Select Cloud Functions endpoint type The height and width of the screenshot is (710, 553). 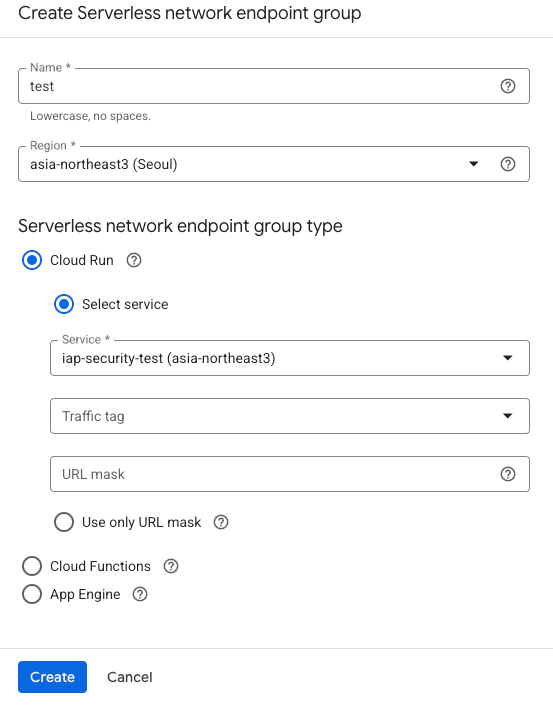[x=32, y=566]
